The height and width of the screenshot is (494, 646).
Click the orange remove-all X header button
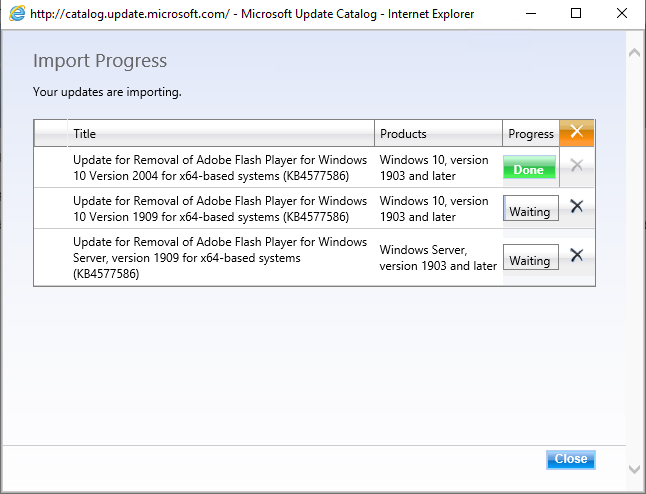(x=576, y=133)
